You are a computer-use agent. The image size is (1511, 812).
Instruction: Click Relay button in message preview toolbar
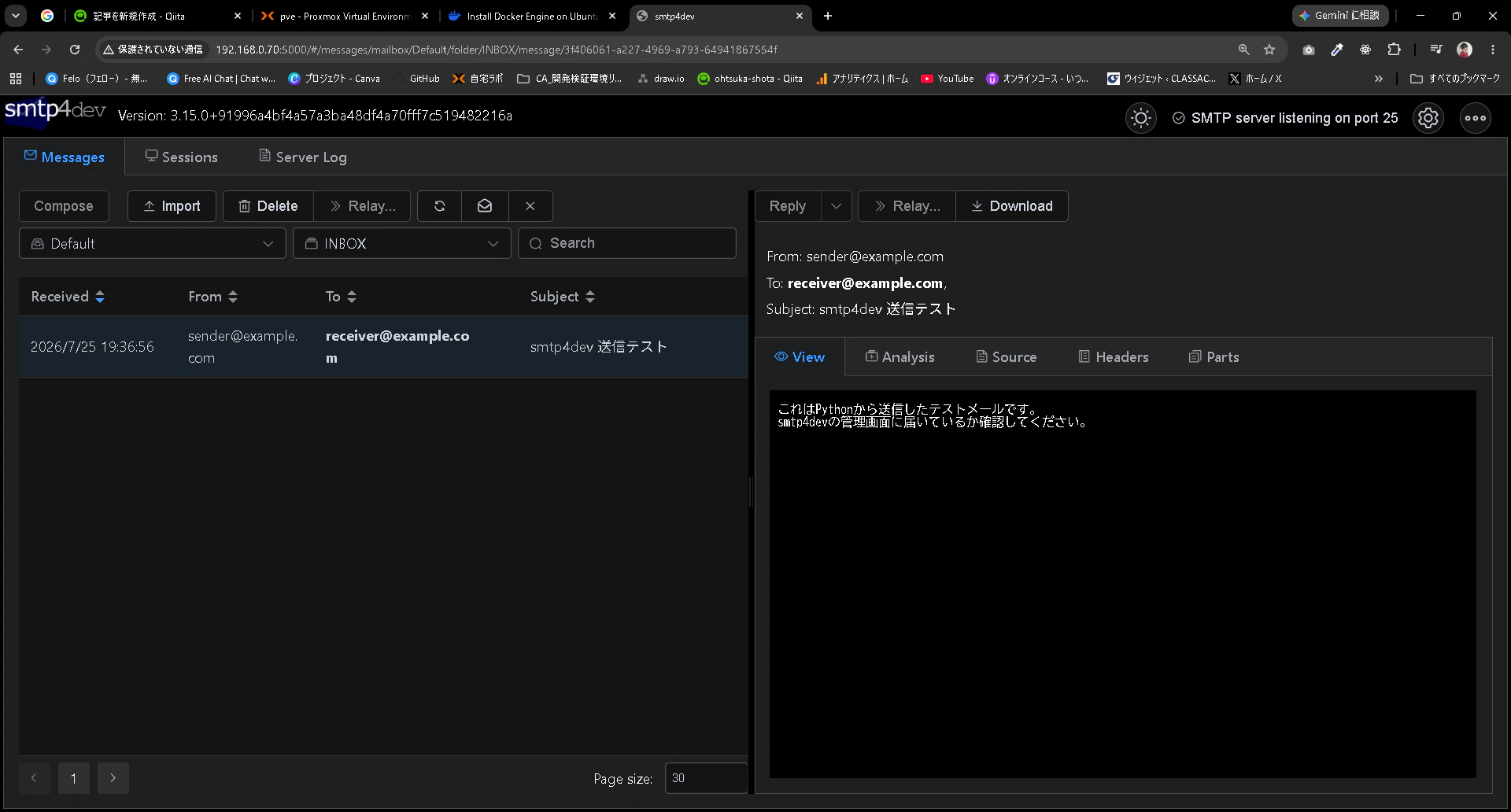pos(907,206)
